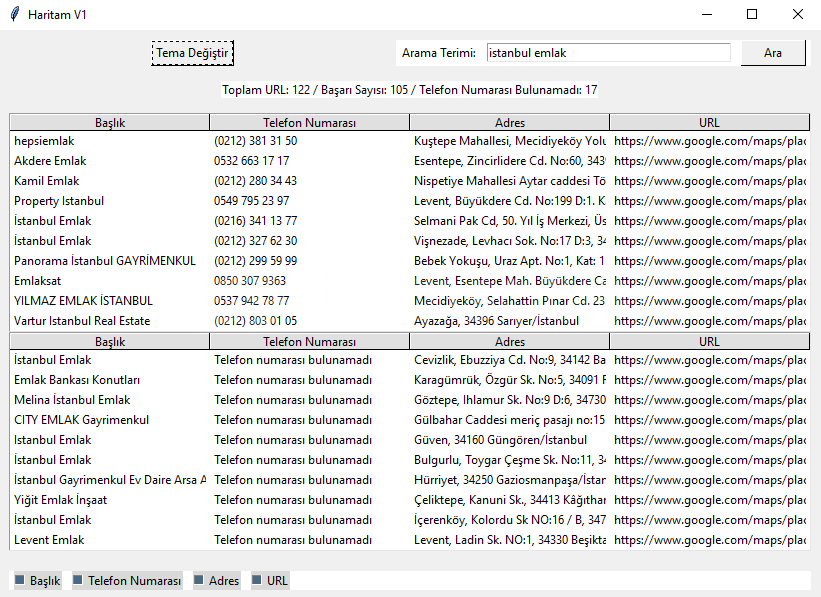
Task: Click phone number (0212) 327 62 30
Action: 256,241
